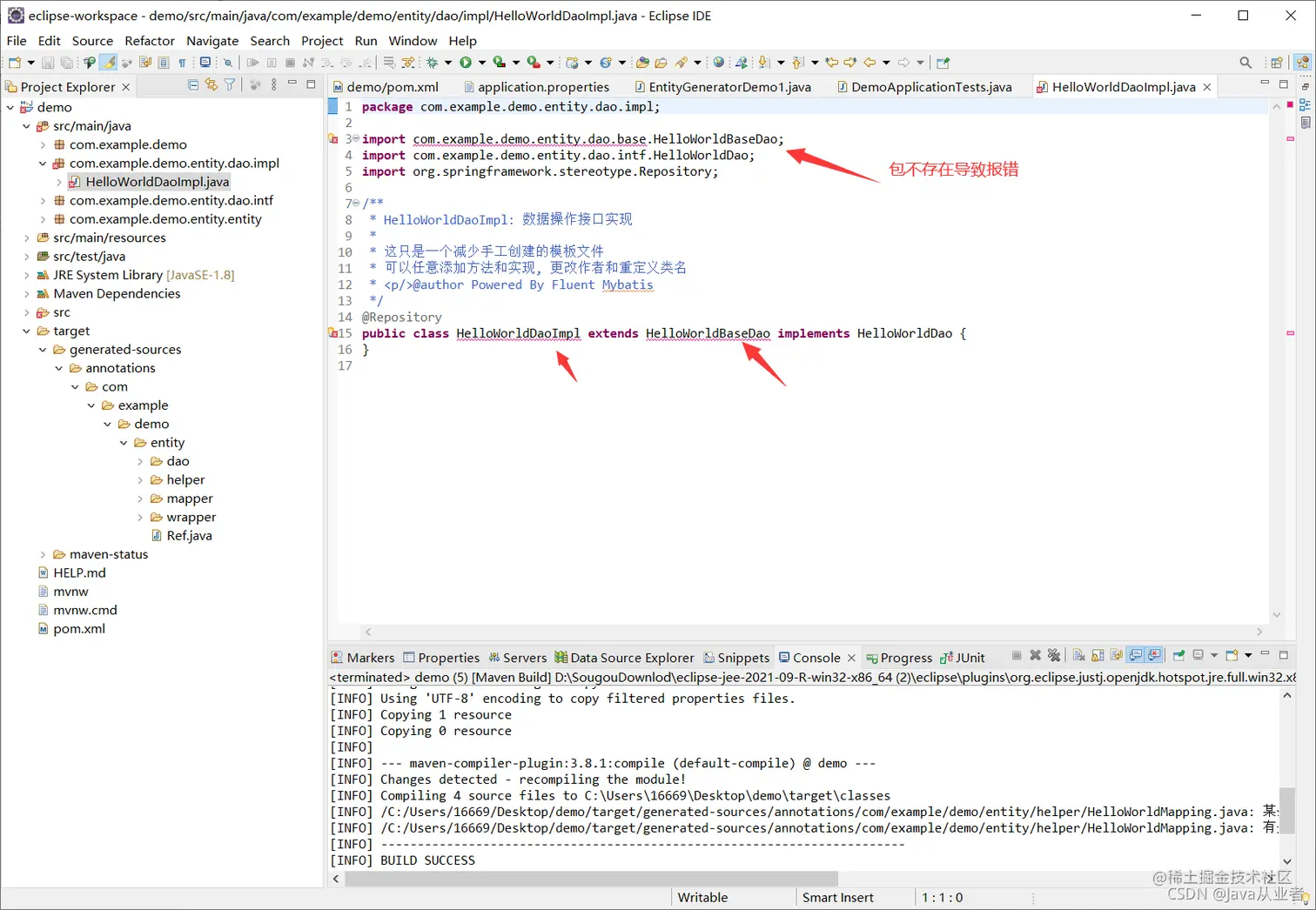Click the Debug bug icon
This screenshot has width=1316, height=910.
(x=432, y=63)
